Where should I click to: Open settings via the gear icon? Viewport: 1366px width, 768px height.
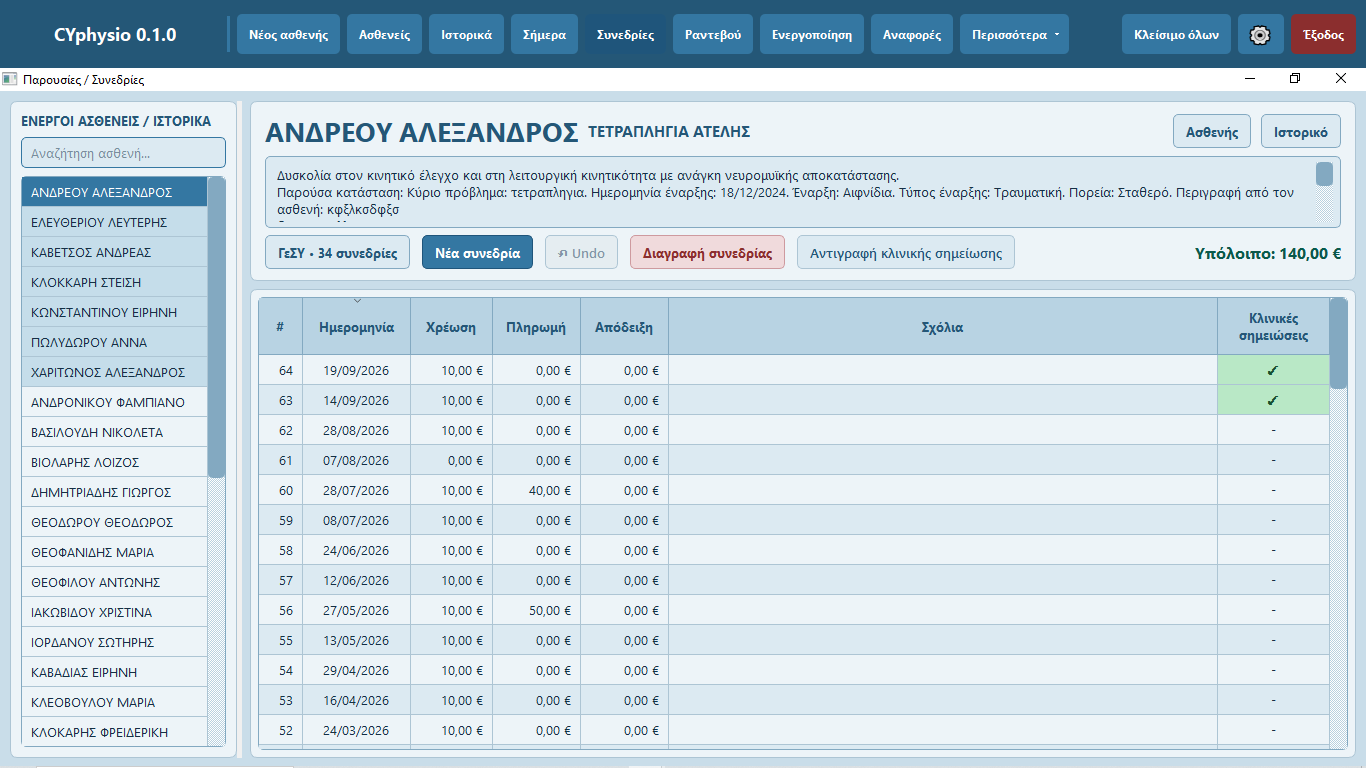pyautogui.click(x=1260, y=34)
